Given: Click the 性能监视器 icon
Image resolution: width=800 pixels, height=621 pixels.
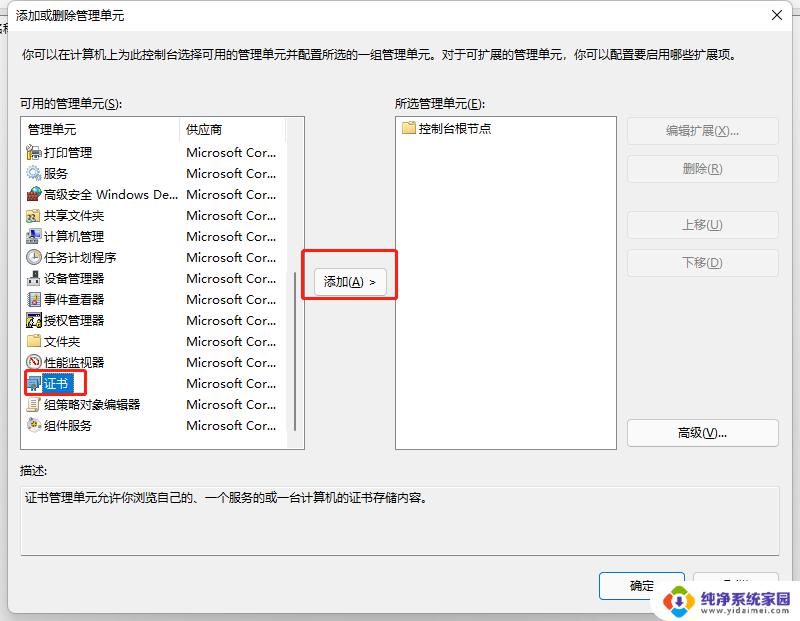Looking at the screenshot, I should (34, 362).
